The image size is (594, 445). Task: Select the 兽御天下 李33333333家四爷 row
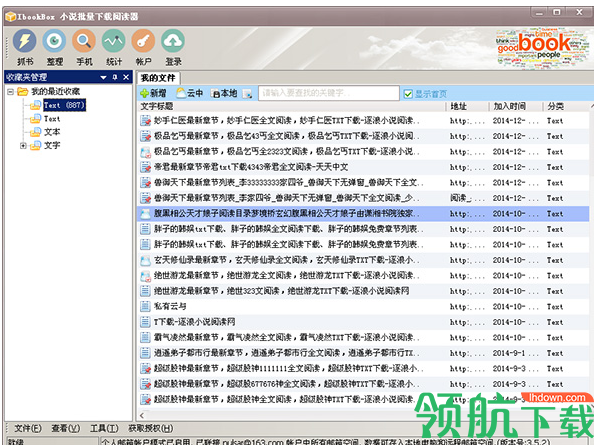[363, 183]
